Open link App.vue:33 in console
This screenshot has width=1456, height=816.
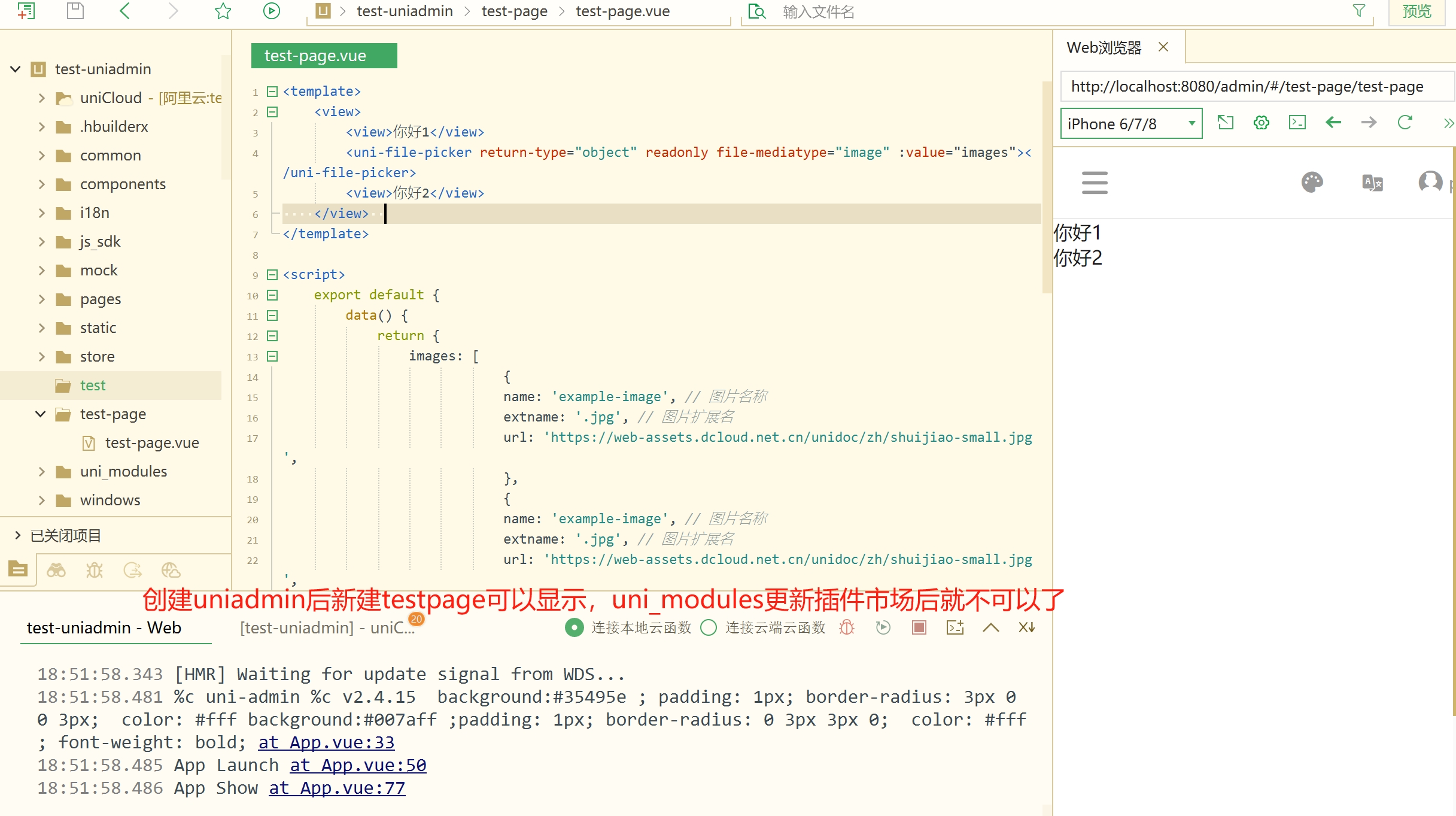click(x=326, y=742)
